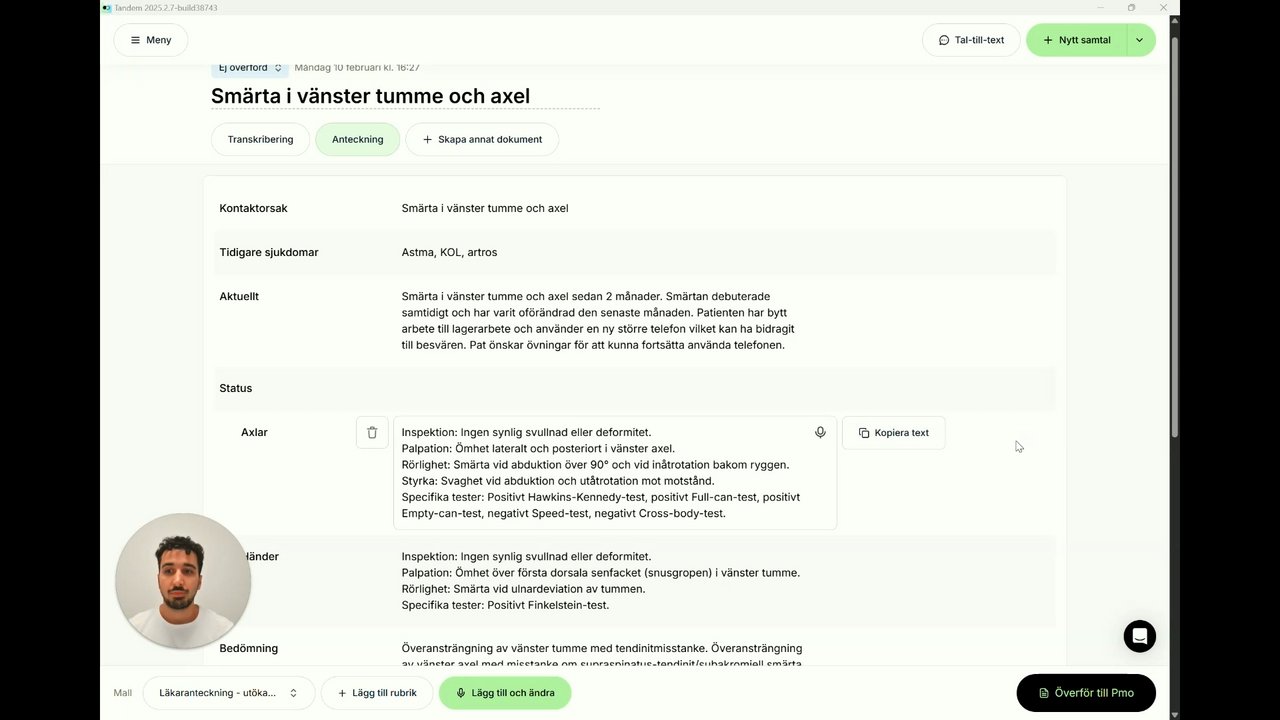Viewport: 1280px width, 720px height.
Task: Click the Tal-till-text button
Action: (971, 40)
